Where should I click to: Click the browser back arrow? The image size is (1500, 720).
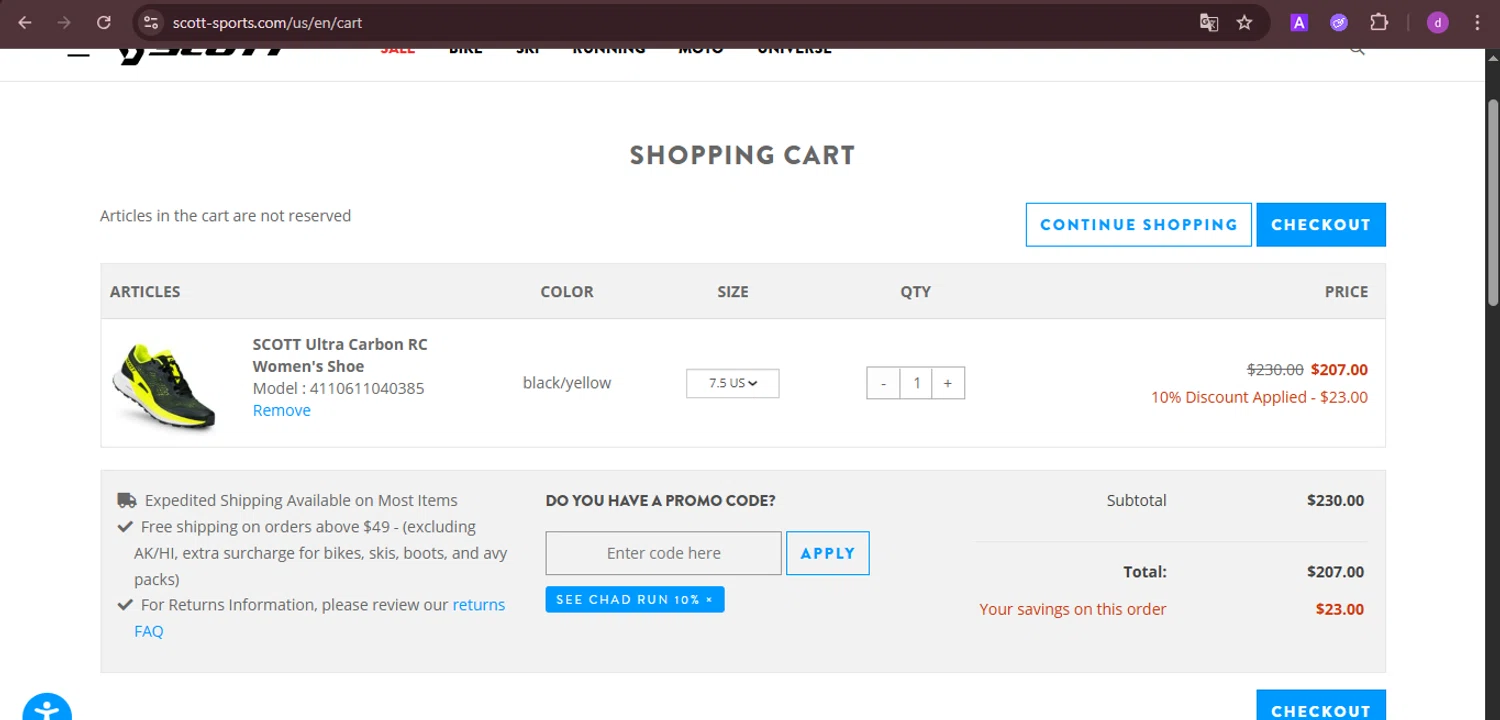pos(25,22)
